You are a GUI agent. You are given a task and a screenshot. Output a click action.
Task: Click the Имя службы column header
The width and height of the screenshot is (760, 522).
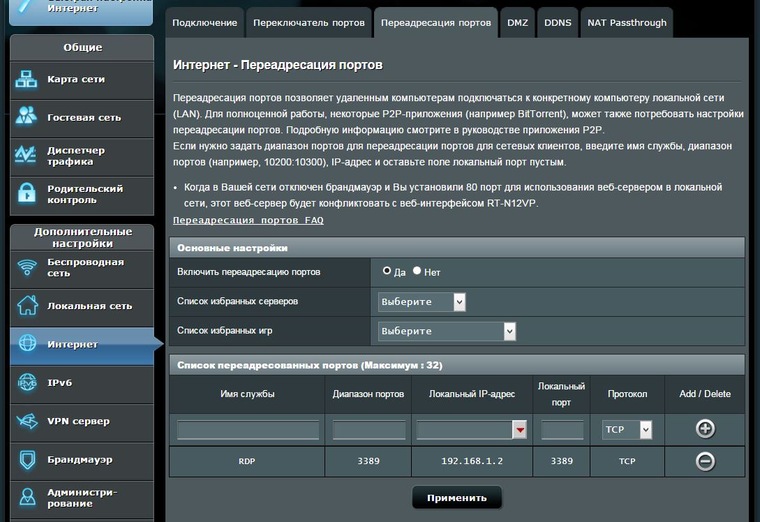[x=247, y=394]
